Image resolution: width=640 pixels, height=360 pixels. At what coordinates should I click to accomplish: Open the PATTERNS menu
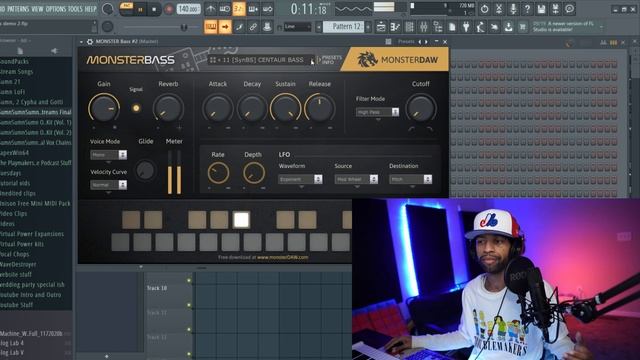pos(18,9)
